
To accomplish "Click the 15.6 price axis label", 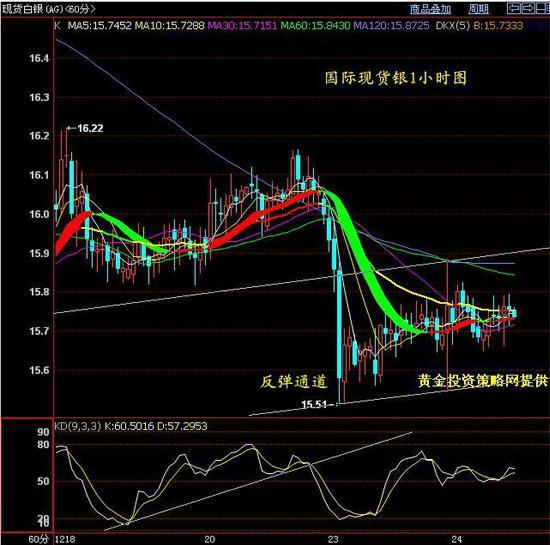I will pos(39,370).
